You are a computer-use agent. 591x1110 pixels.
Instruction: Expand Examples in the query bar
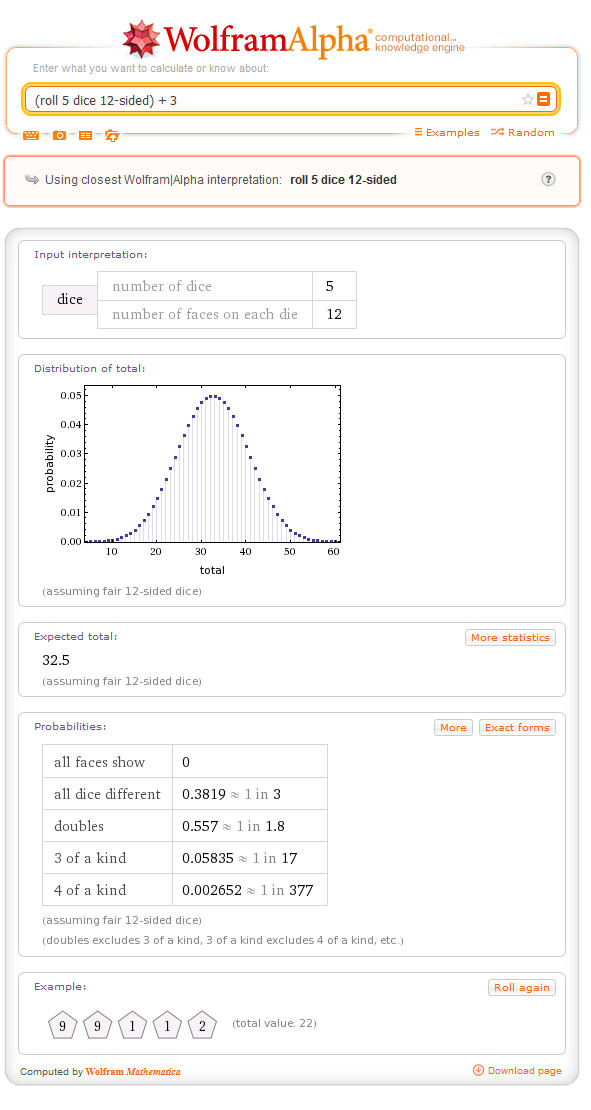coord(446,132)
